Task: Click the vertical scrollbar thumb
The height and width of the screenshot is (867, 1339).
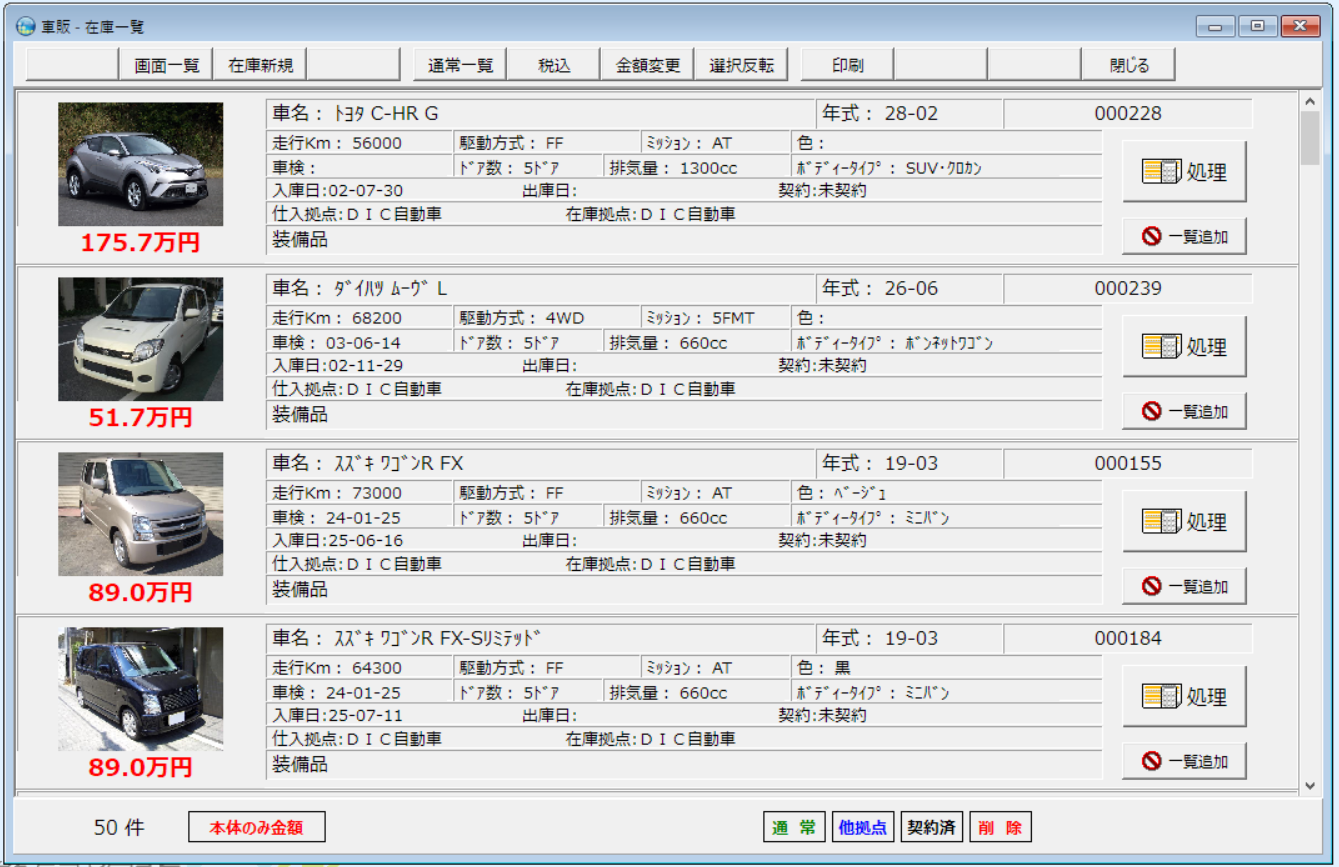Action: (x=1310, y=138)
